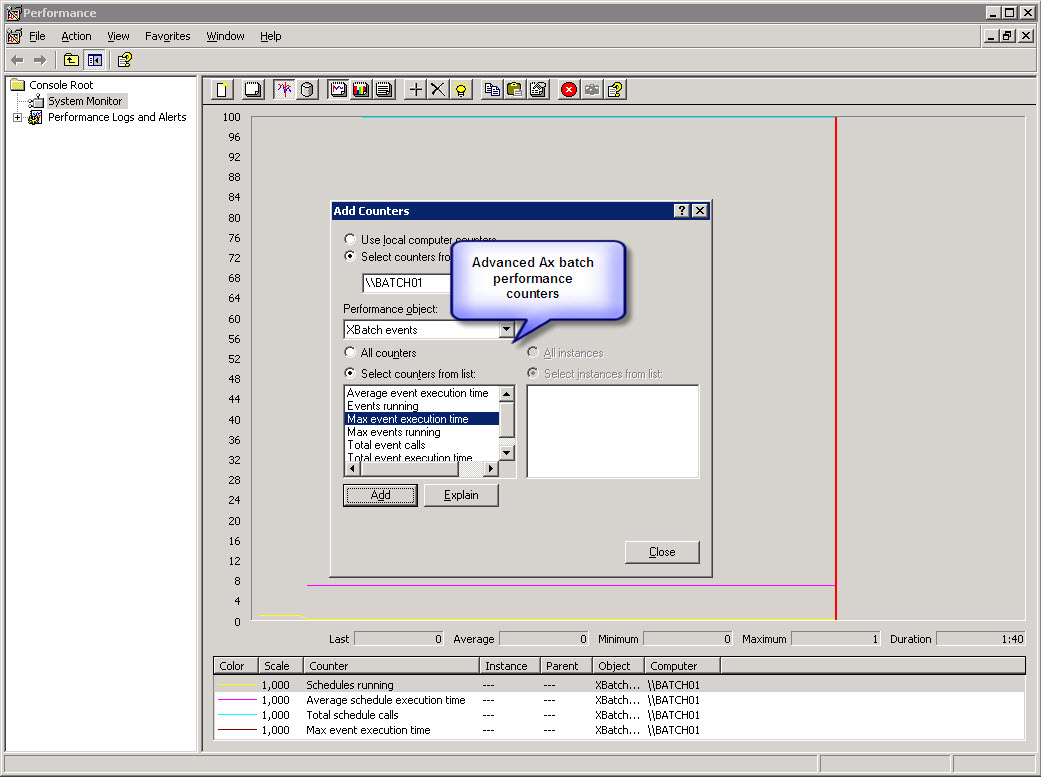Screen dimensions: 1041x777
Task: Switch to View Report mode
Action: [383, 90]
